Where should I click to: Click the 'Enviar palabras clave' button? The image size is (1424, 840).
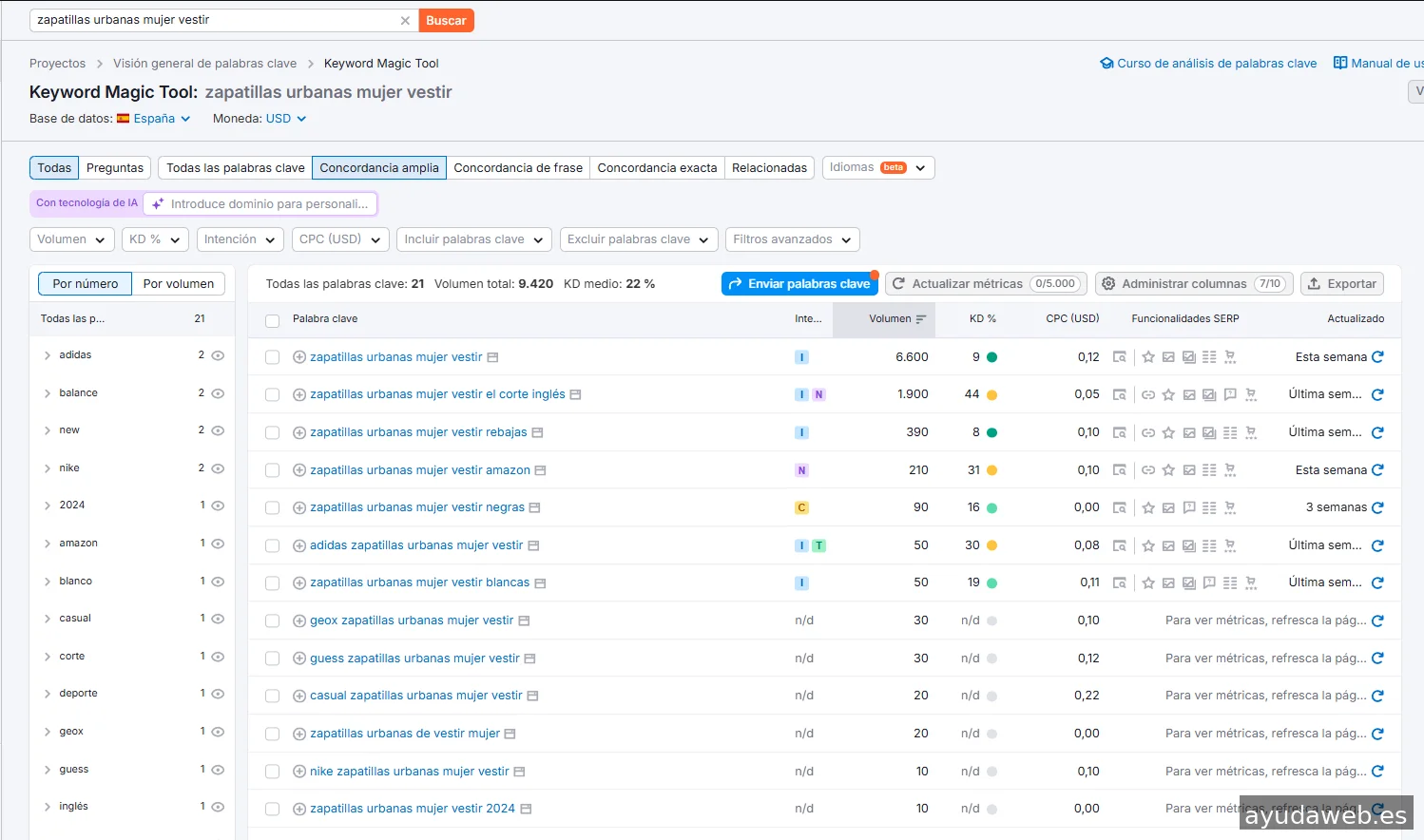[799, 284]
